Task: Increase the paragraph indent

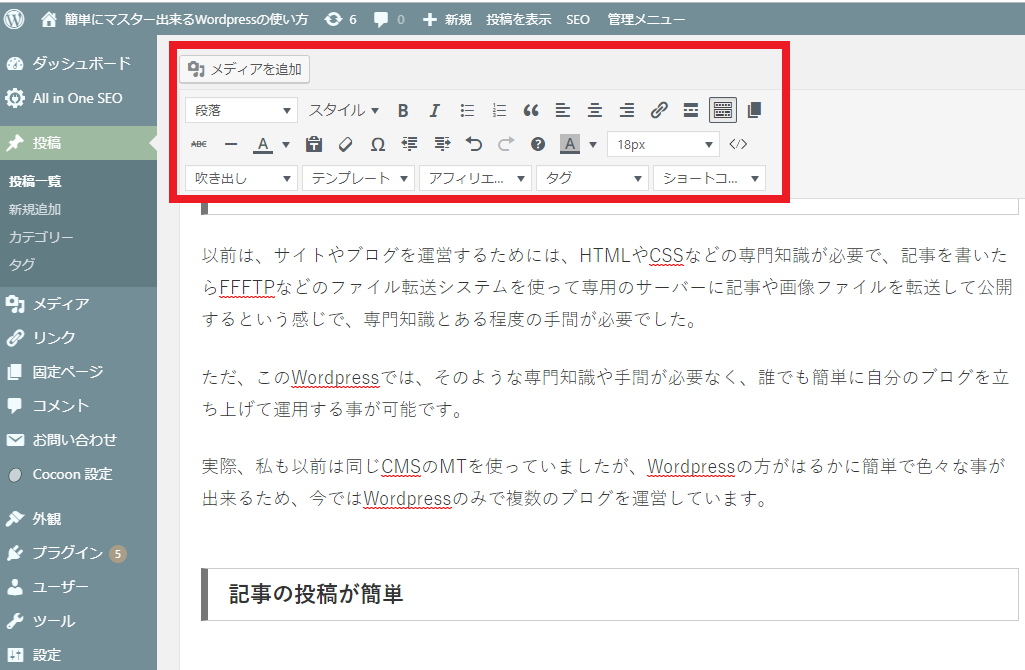Action: coord(442,144)
